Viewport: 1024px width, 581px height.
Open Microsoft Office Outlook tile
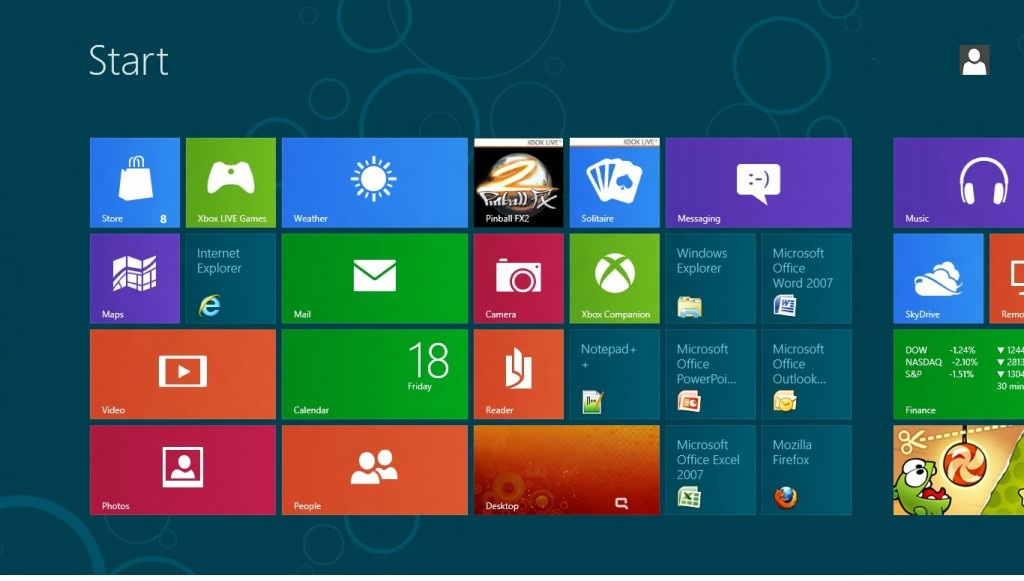click(807, 374)
